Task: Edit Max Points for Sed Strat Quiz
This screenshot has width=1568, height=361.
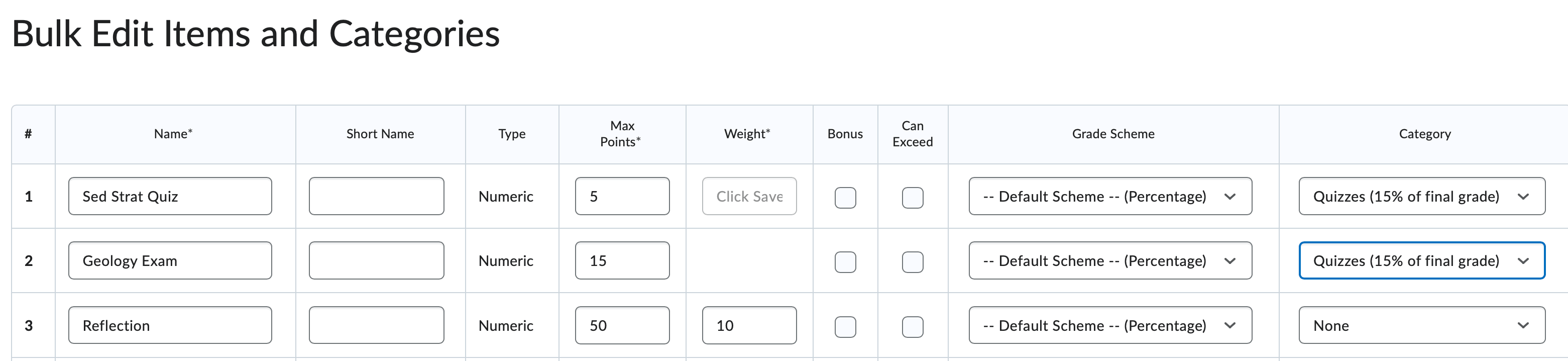Action: [621, 196]
